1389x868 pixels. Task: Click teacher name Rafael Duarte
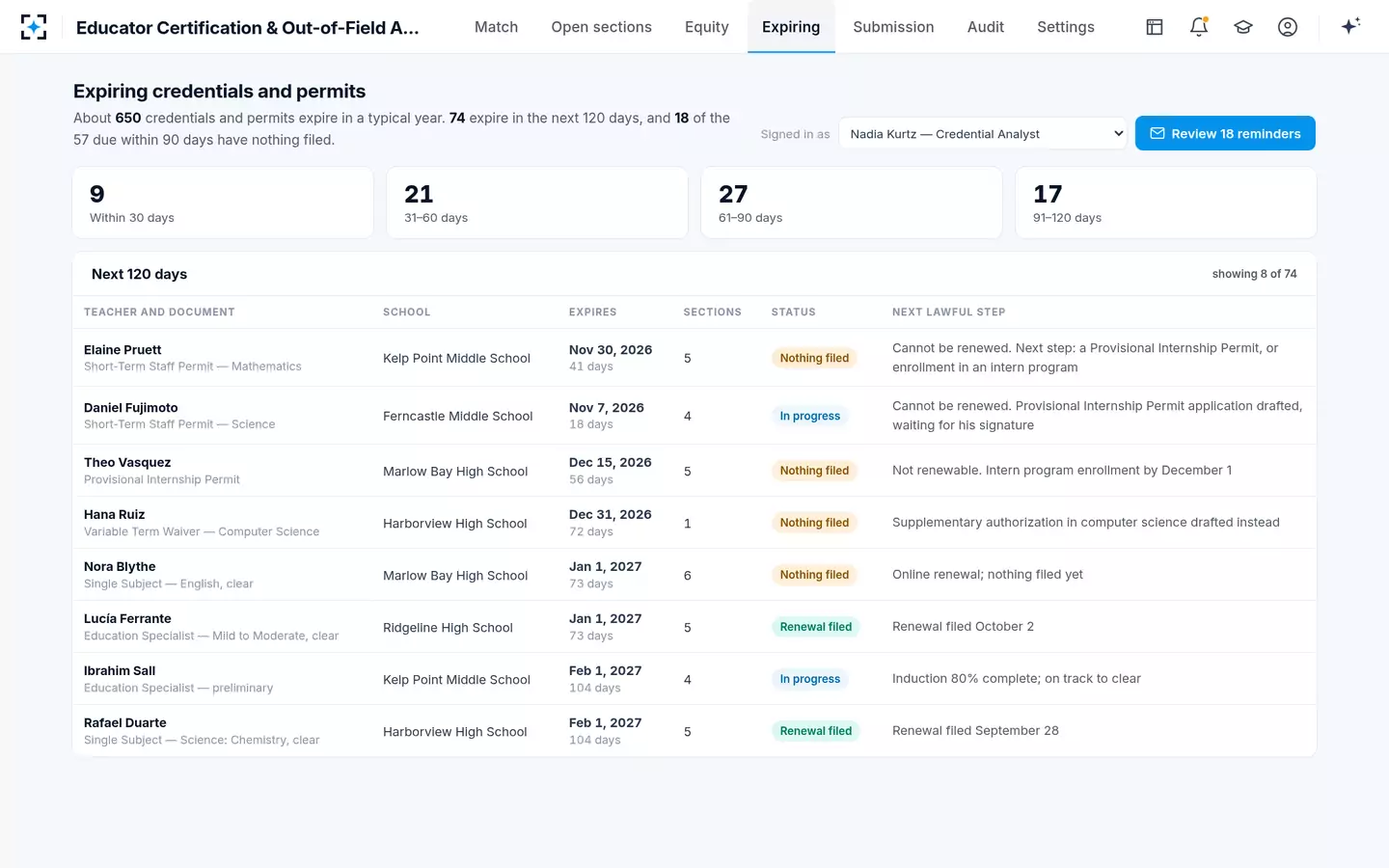pyautogui.click(x=125, y=723)
